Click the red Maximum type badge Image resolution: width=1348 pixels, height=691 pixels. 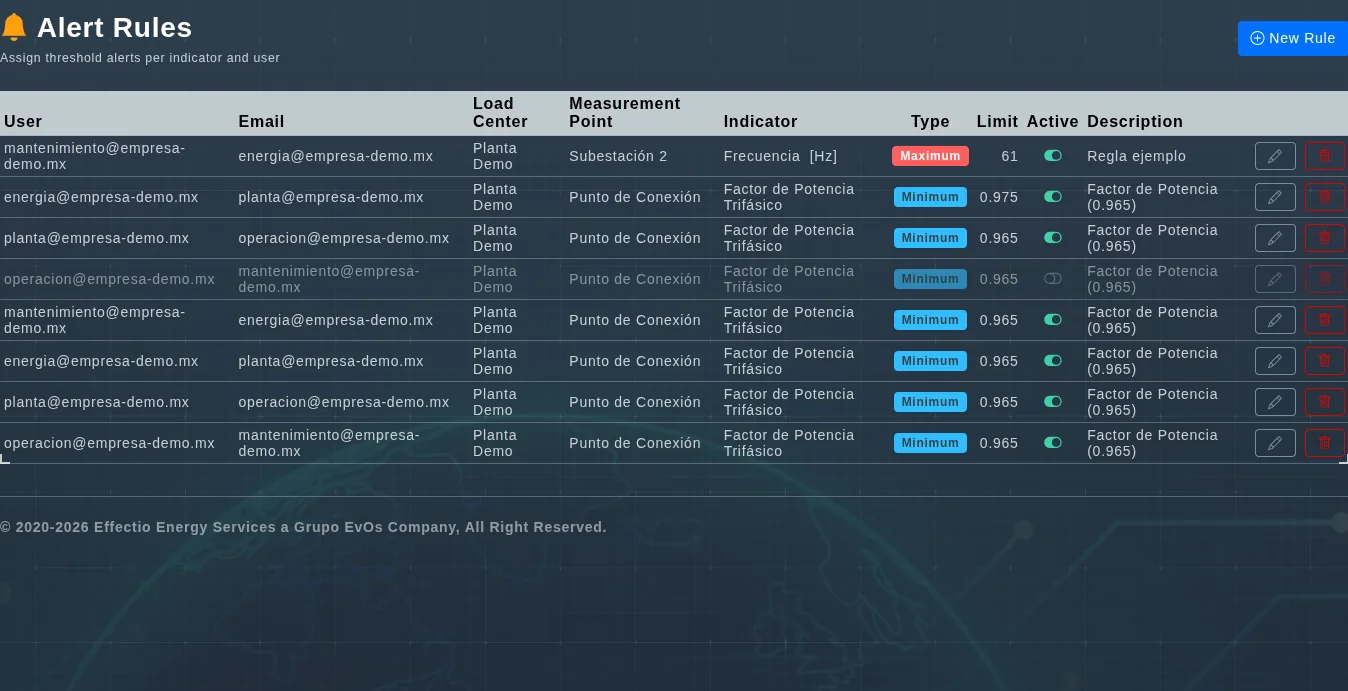point(930,156)
